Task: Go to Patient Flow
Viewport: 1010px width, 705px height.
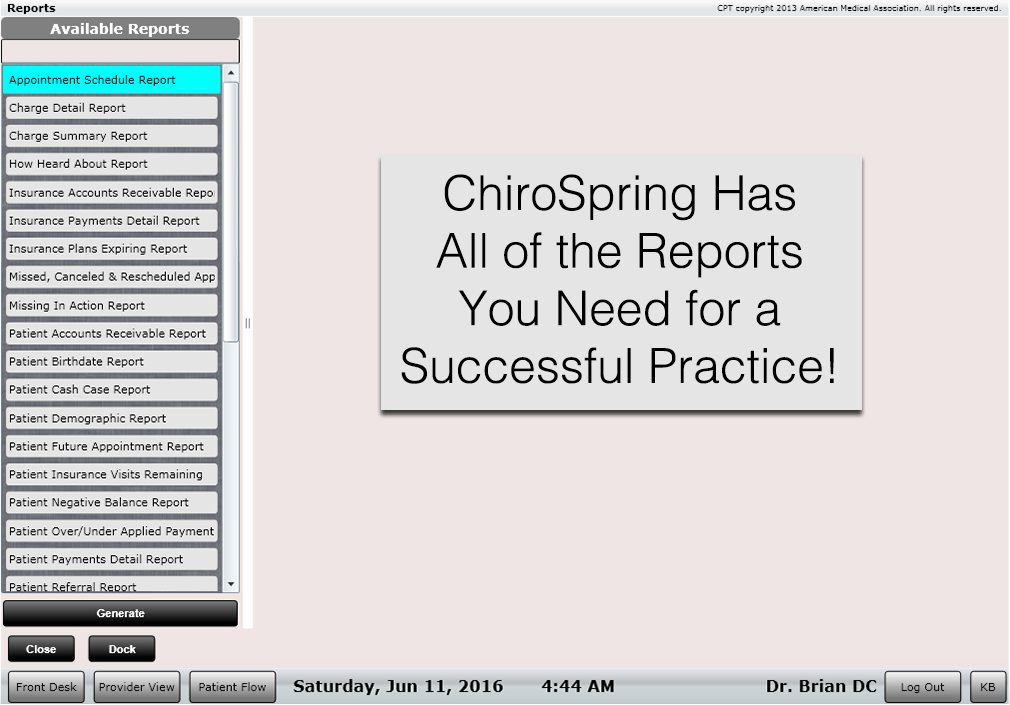Action: (232, 687)
